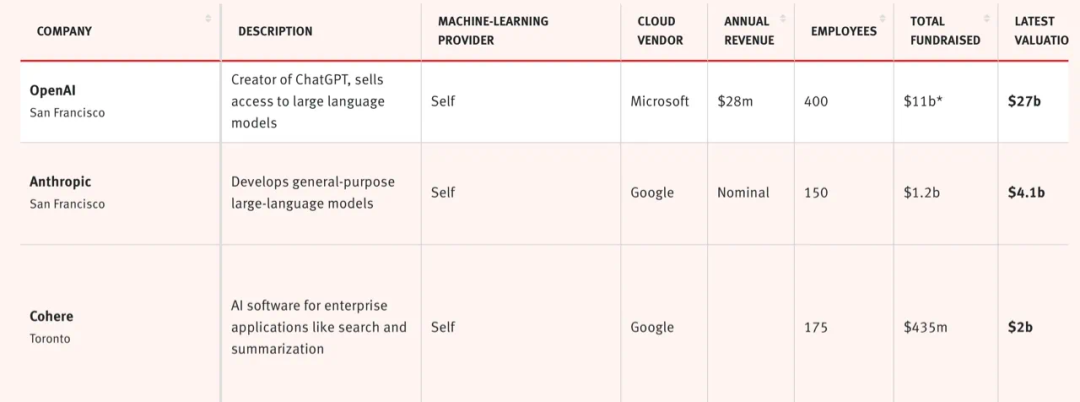Click the Nominal annual revenue cell
The height and width of the screenshot is (402, 1080).
(743, 192)
